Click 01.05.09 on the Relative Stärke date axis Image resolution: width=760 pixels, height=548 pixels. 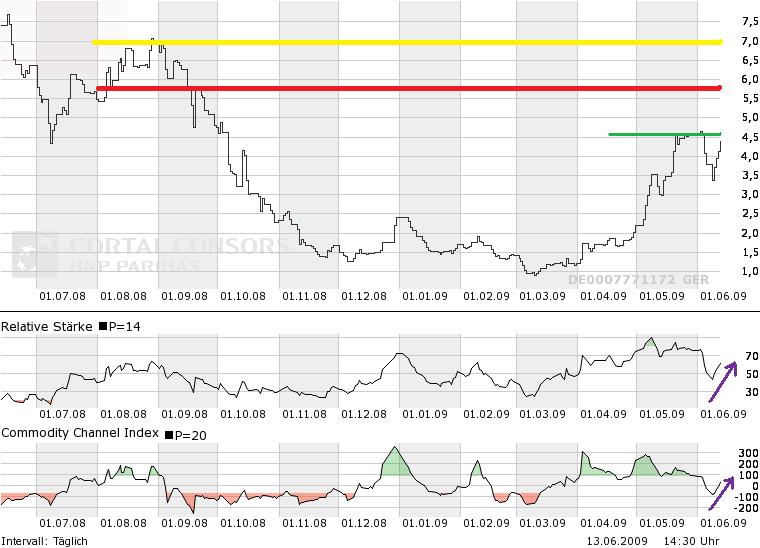point(662,414)
